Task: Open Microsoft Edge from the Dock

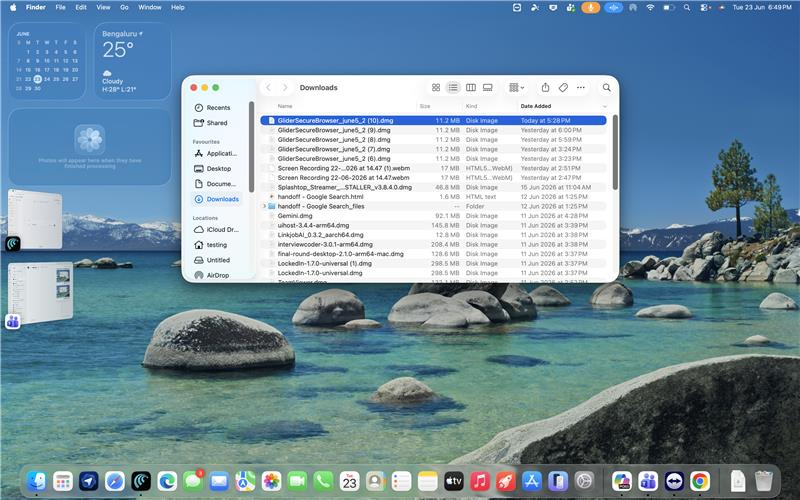Action: click(x=167, y=481)
